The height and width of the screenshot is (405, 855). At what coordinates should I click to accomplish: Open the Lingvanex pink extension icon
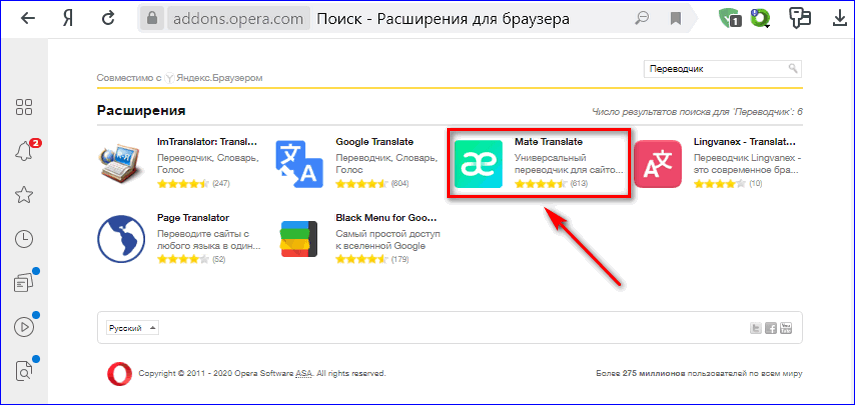click(658, 164)
